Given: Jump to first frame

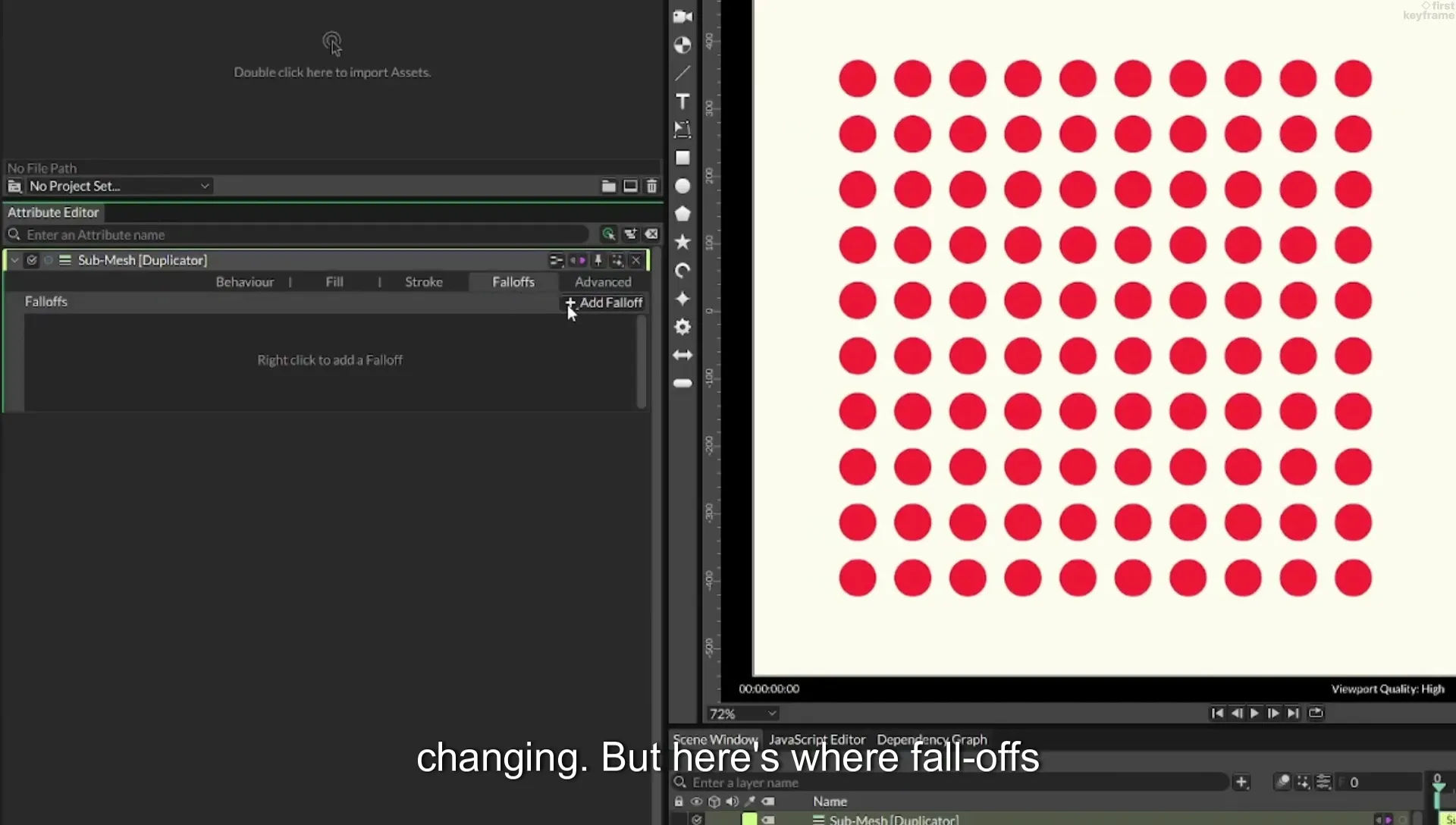Looking at the screenshot, I should [x=1217, y=713].
